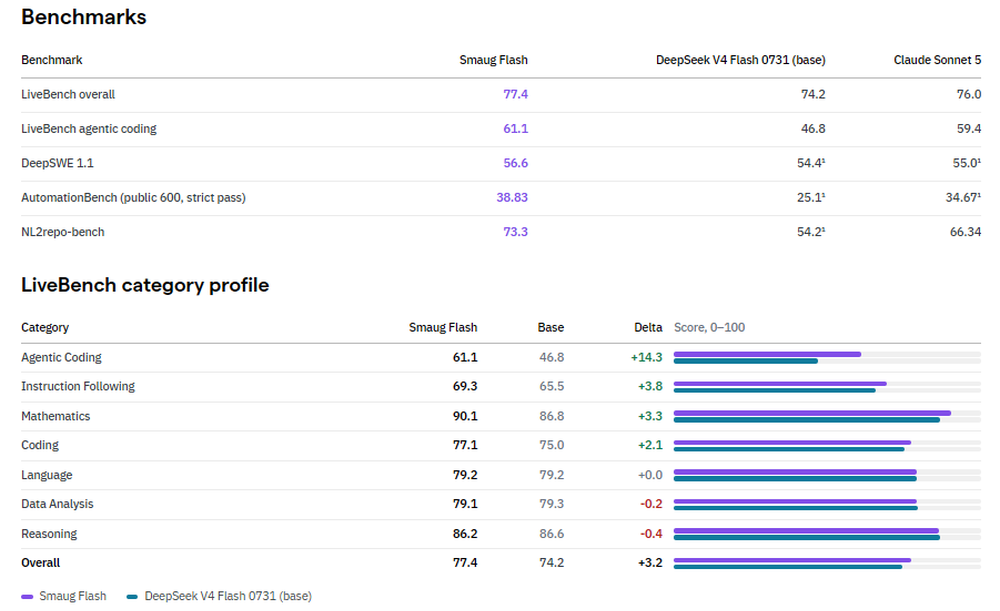1000x611 pixels.
Task: Click the 54.2 DeepSeek NL2repo value
Action: coord(811,232)
